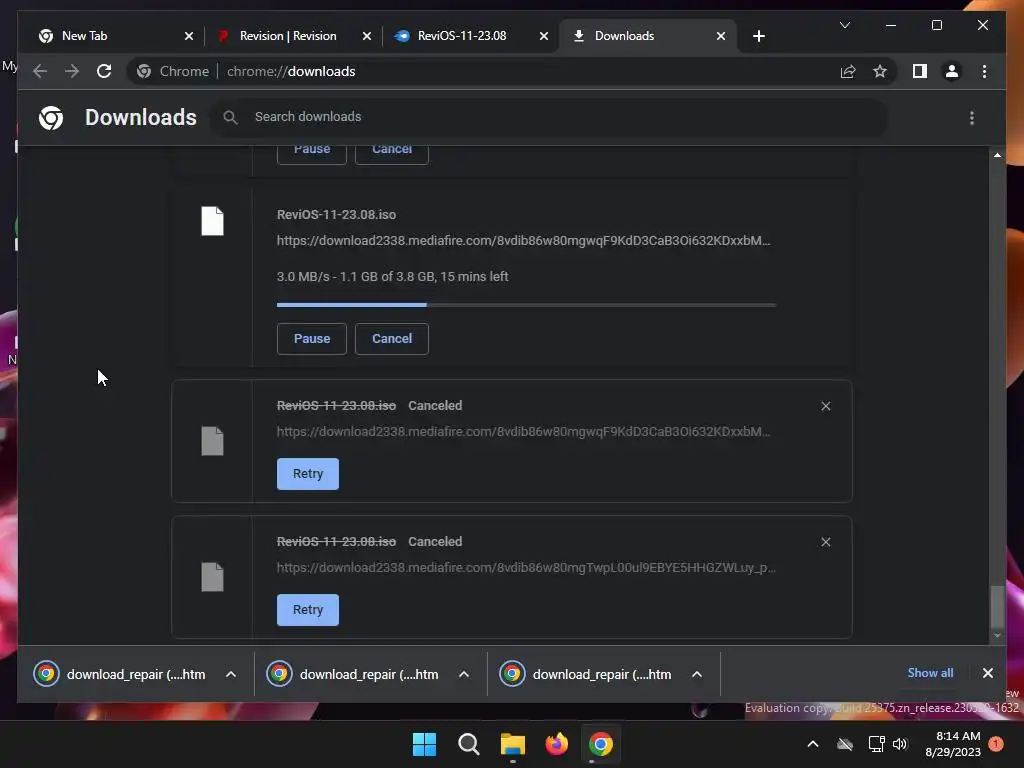Retry the first canceled ReviOS download
Screen dimensions: 1024x768
point(308,474)
